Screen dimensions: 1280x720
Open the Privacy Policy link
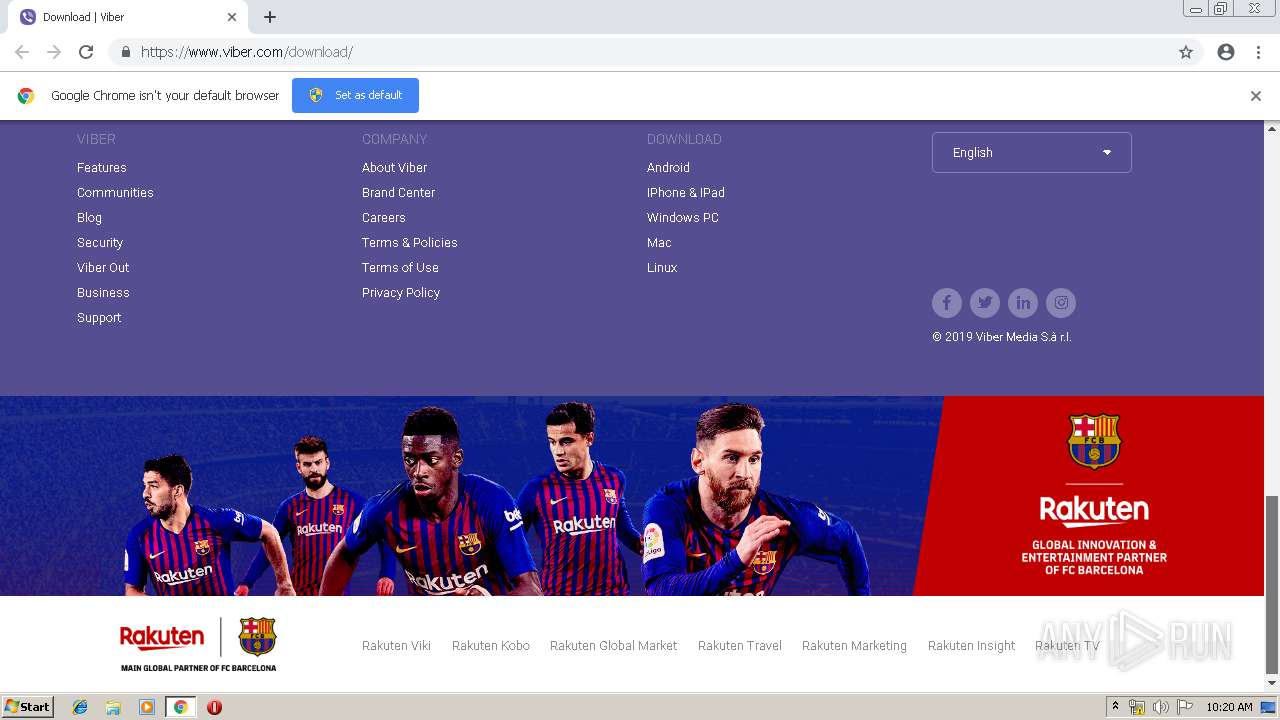(x=401, y=293)
